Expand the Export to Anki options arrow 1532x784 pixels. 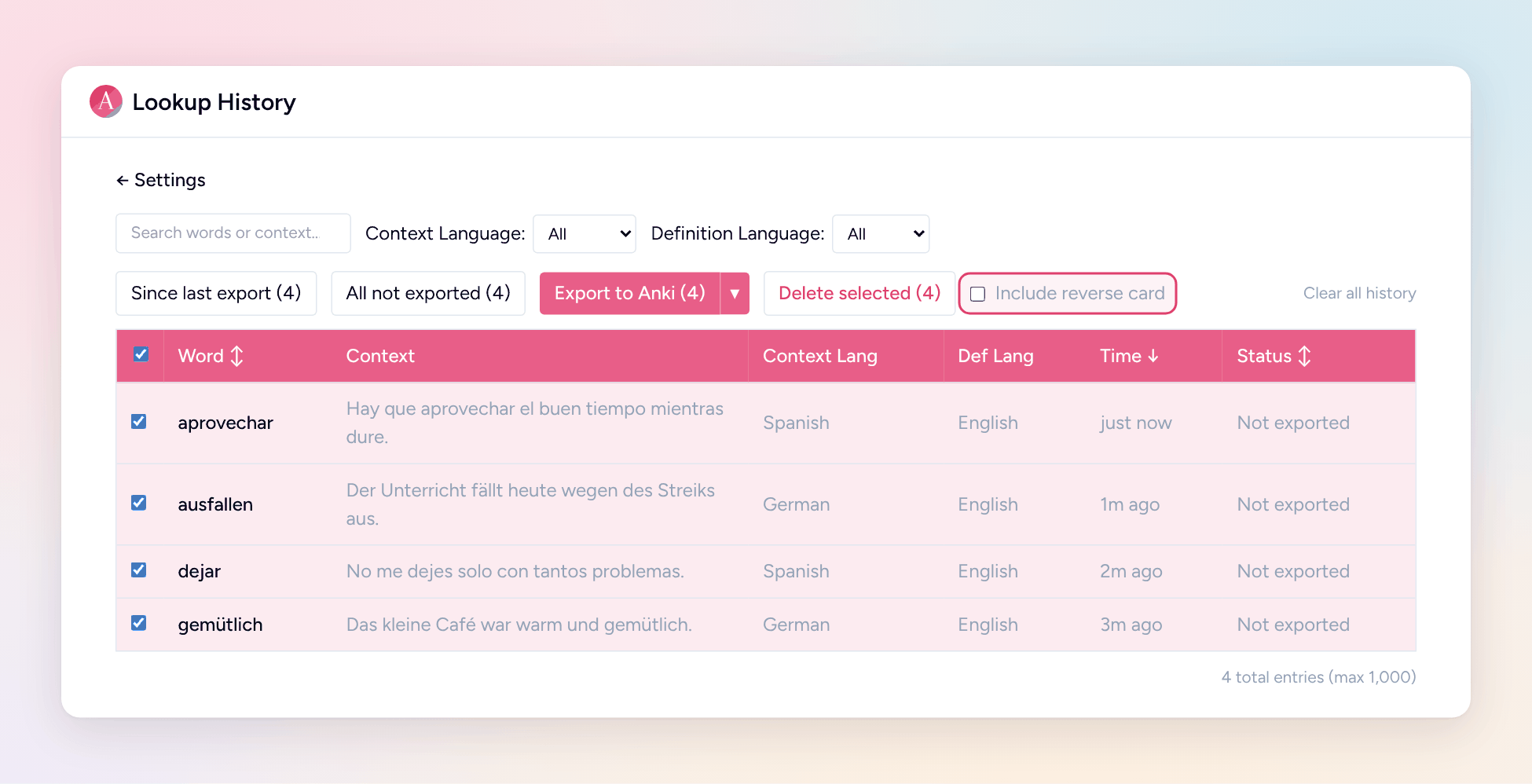click(x=735, y=293)
